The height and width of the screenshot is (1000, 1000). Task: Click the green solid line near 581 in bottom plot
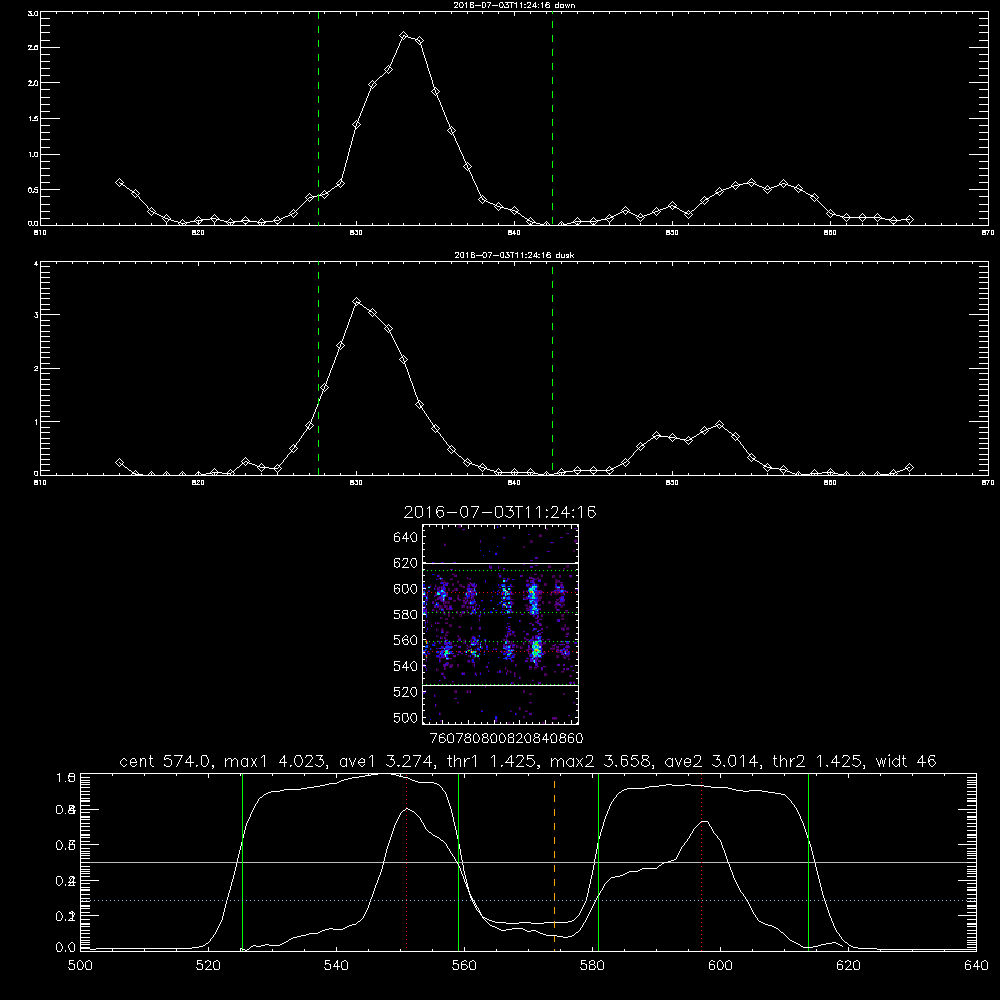[598, 861]
